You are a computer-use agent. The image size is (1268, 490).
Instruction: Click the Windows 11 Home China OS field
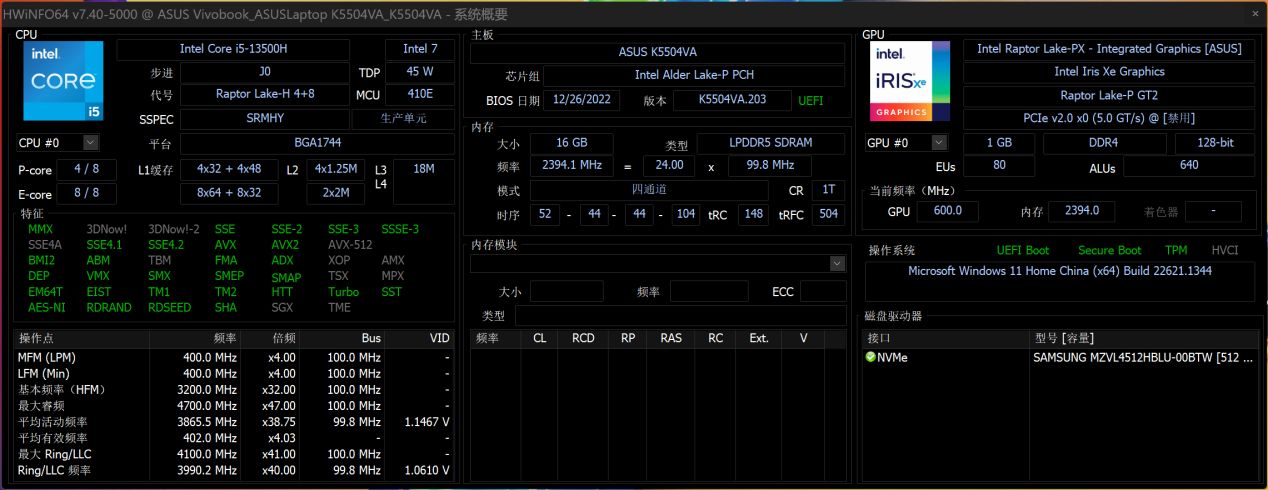[x=1059, y=271]
